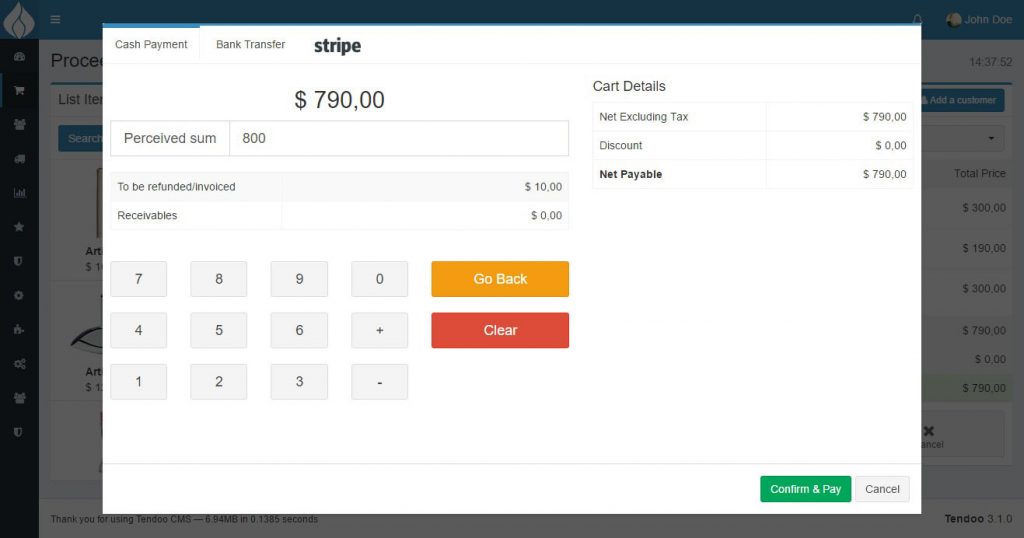The height and width of the screenshot is (538, 1024).
Task: Click the Perceived sum input field
Action: coord(399,138)
